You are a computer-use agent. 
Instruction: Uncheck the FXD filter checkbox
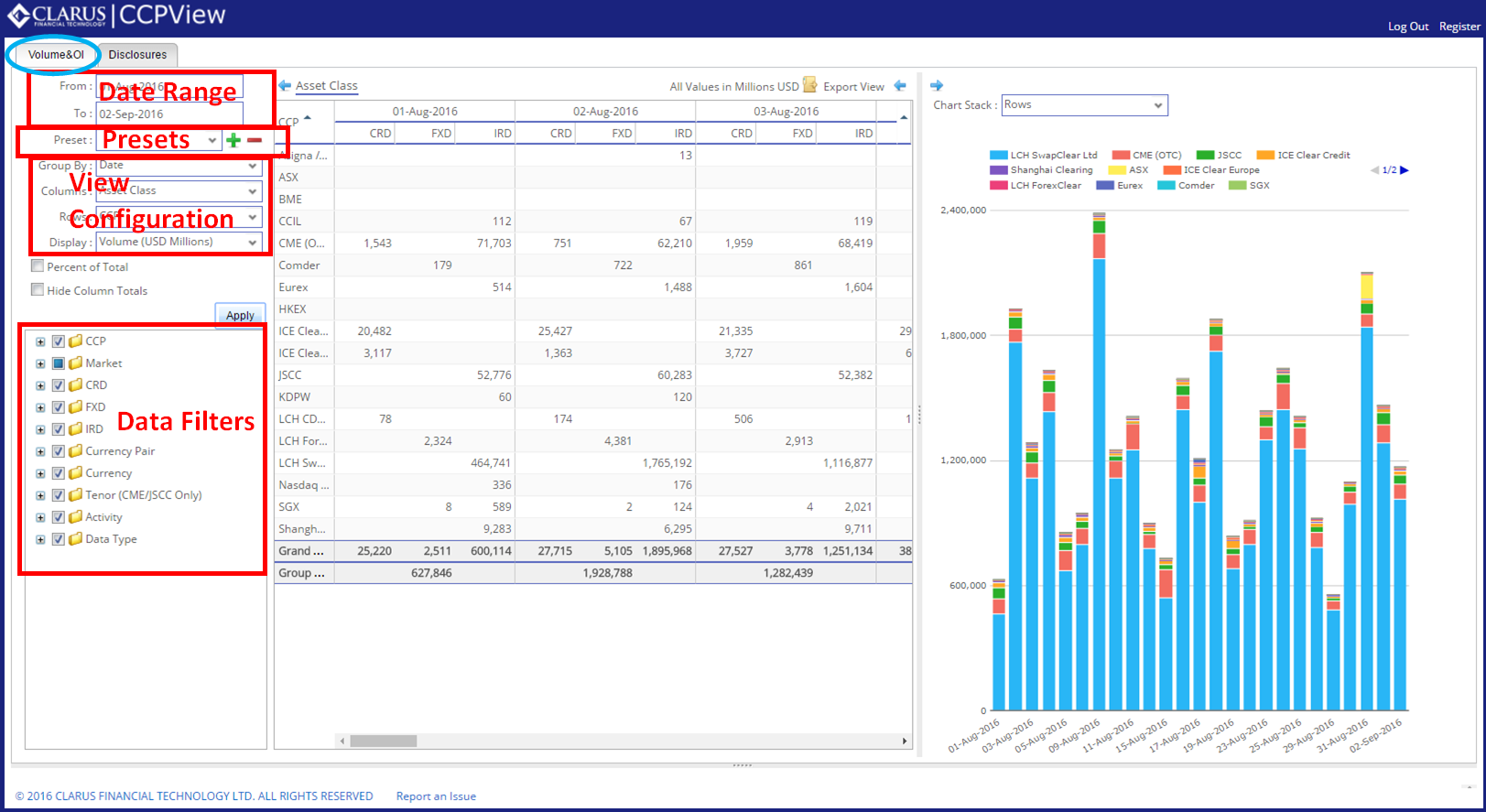59,407
